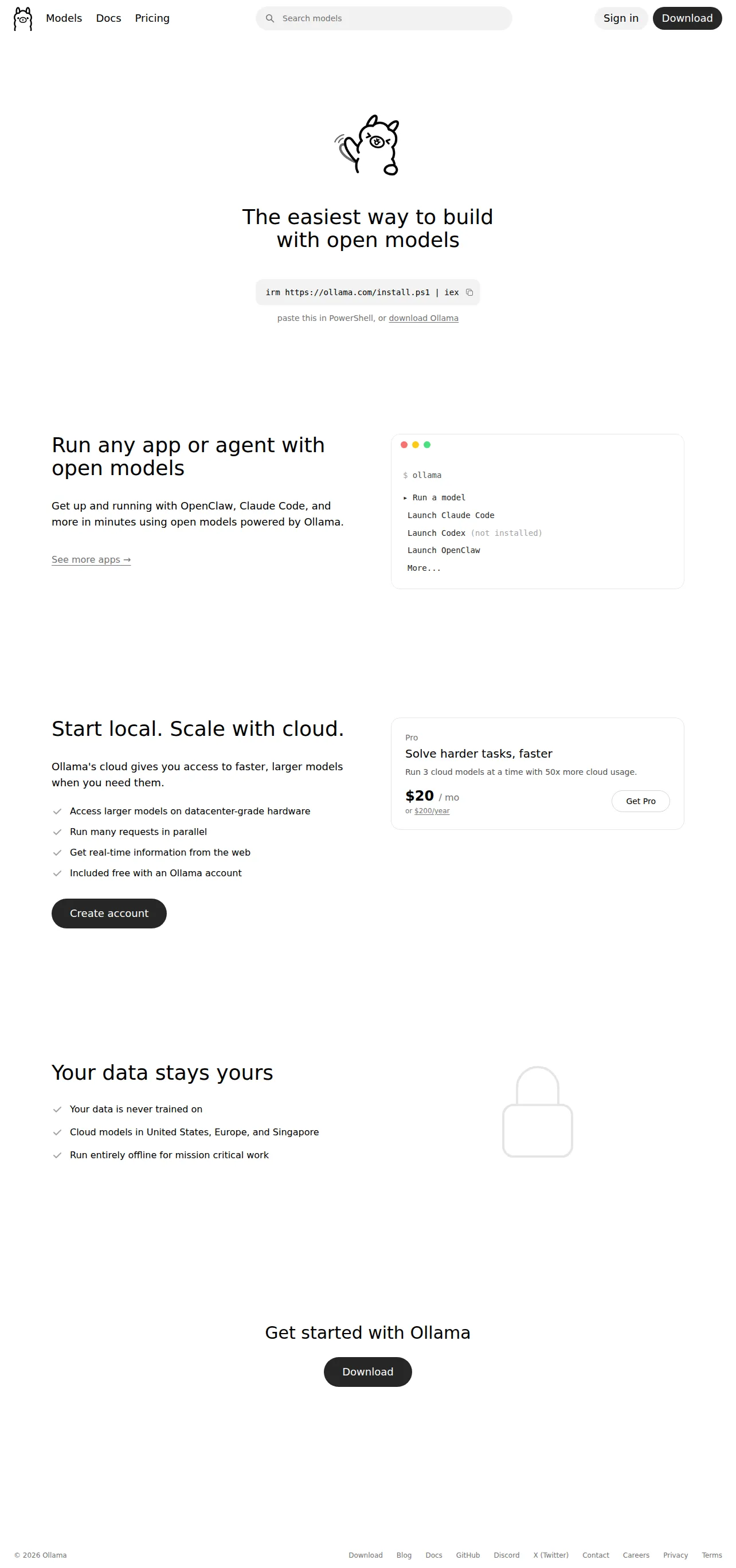Copy the install command with the copy icon
The image size is (736, 1568).
click(469, 292)
